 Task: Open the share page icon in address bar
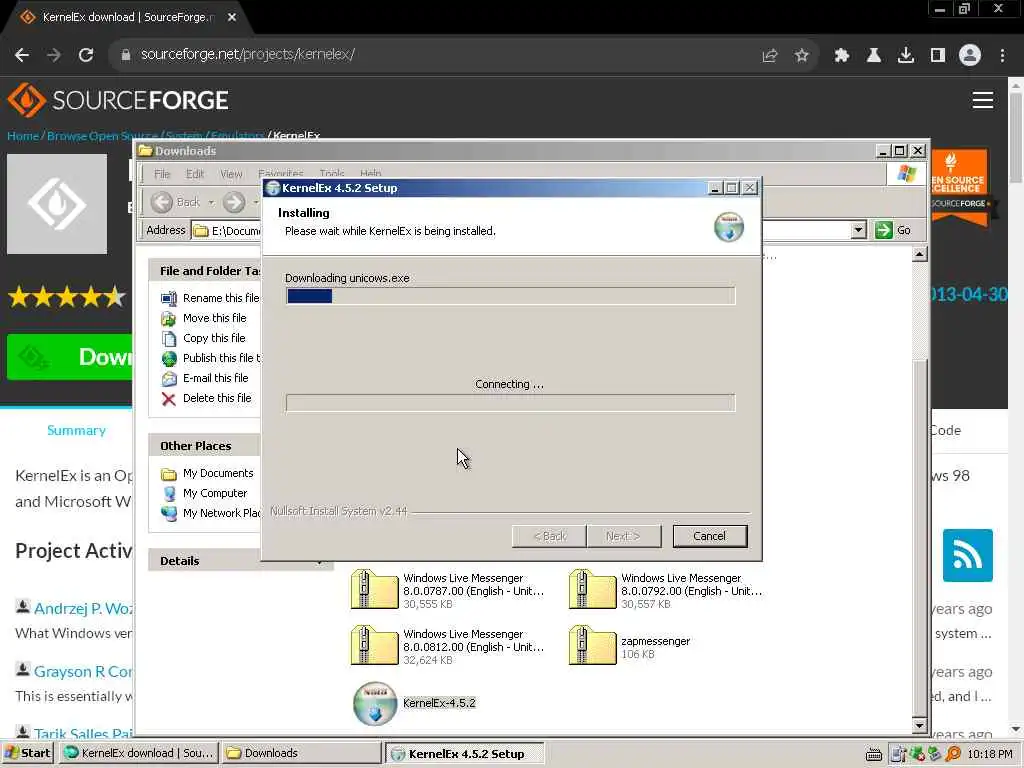pyautogui.click(x=770, y=56)
